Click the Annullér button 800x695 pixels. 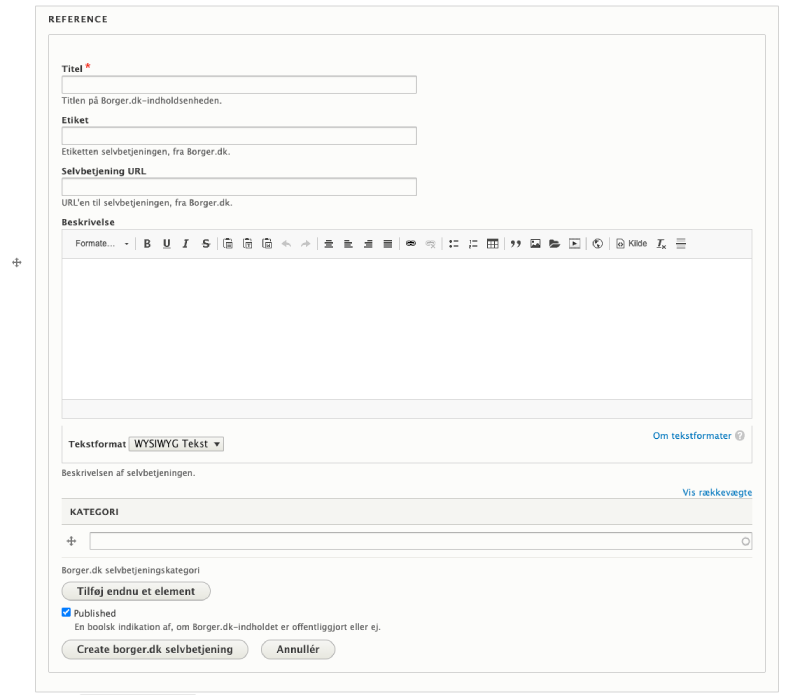click(x=298, y=650)
